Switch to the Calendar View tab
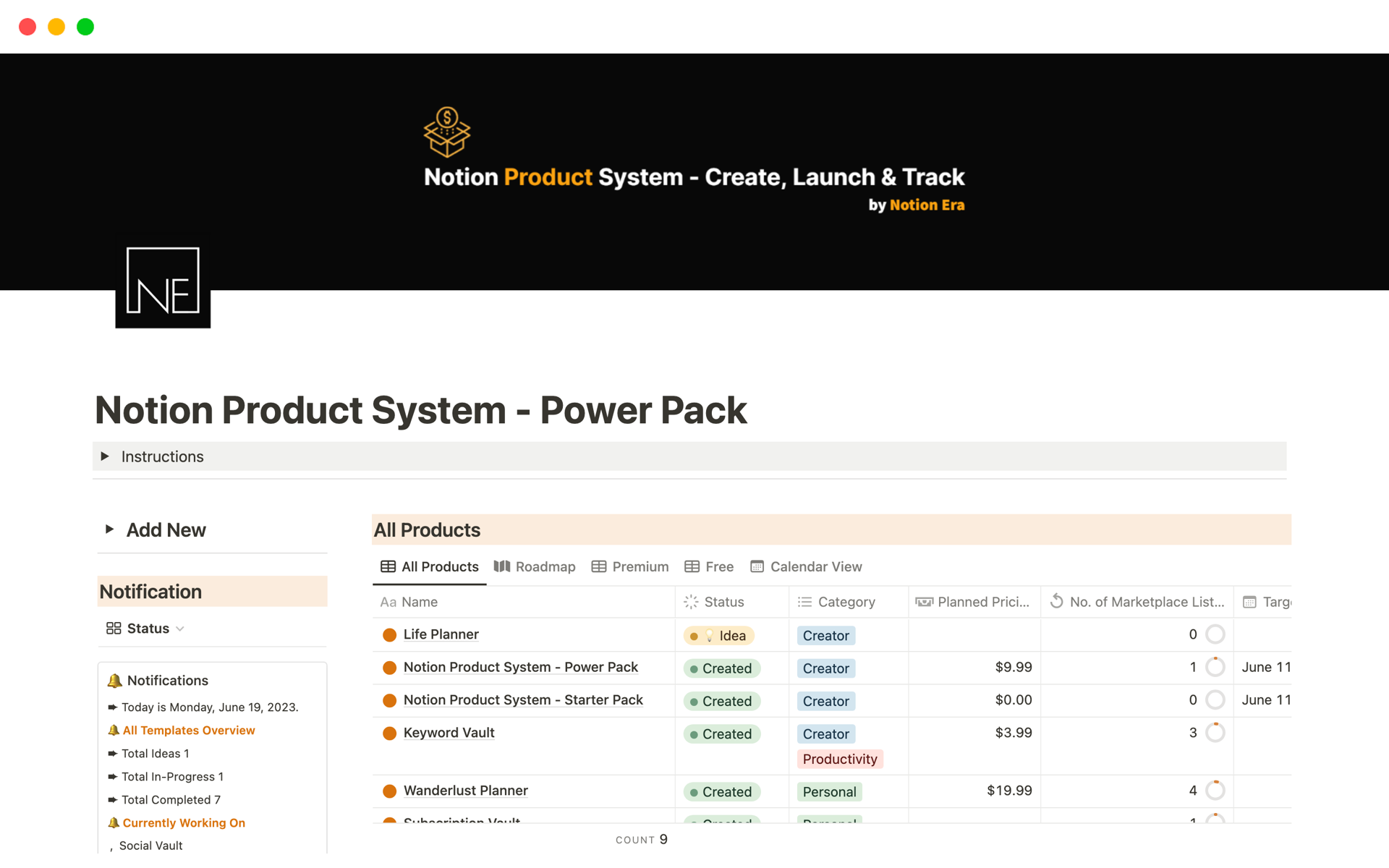This screenshot has height=868, width=1389. click(806, 567)
